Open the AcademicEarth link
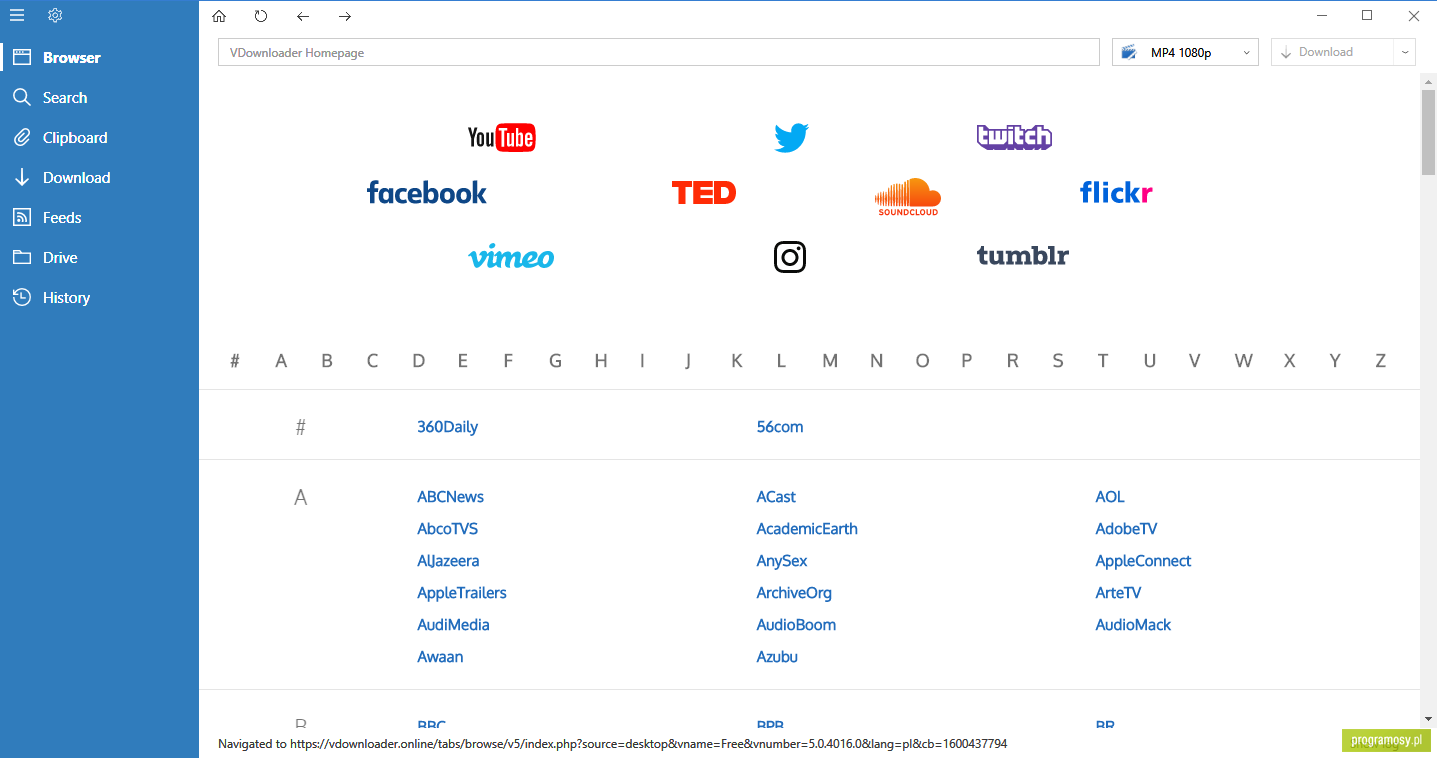 [807, 529]
